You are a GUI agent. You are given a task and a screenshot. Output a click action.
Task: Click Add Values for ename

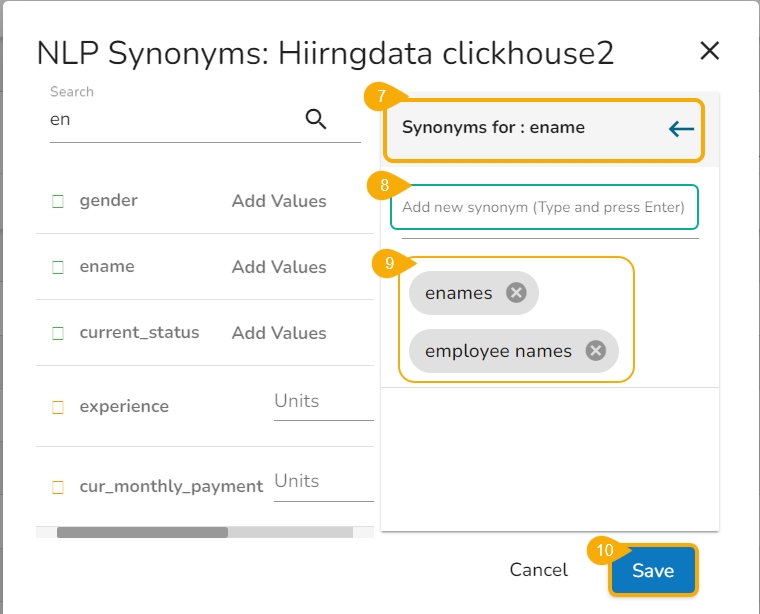[x=279, y=267]
